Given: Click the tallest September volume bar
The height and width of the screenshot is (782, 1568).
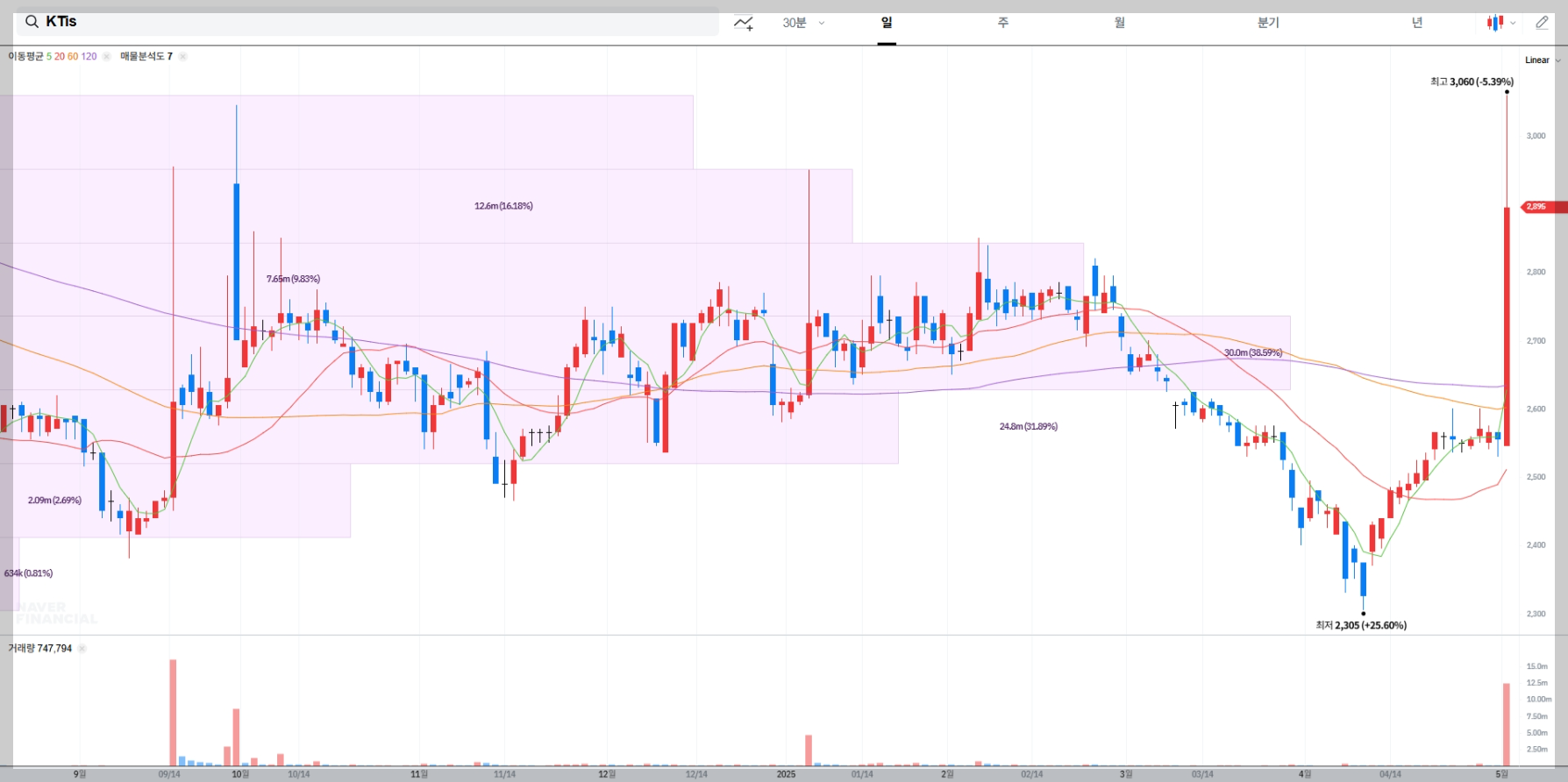Looking at the screenshot, I should [x=173, y=713].
